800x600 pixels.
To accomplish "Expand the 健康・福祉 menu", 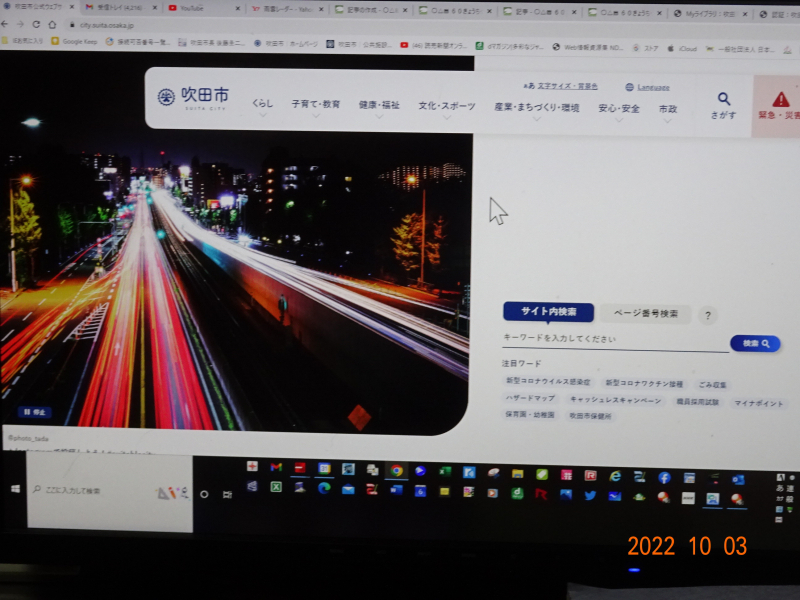I will pos(379,108).
